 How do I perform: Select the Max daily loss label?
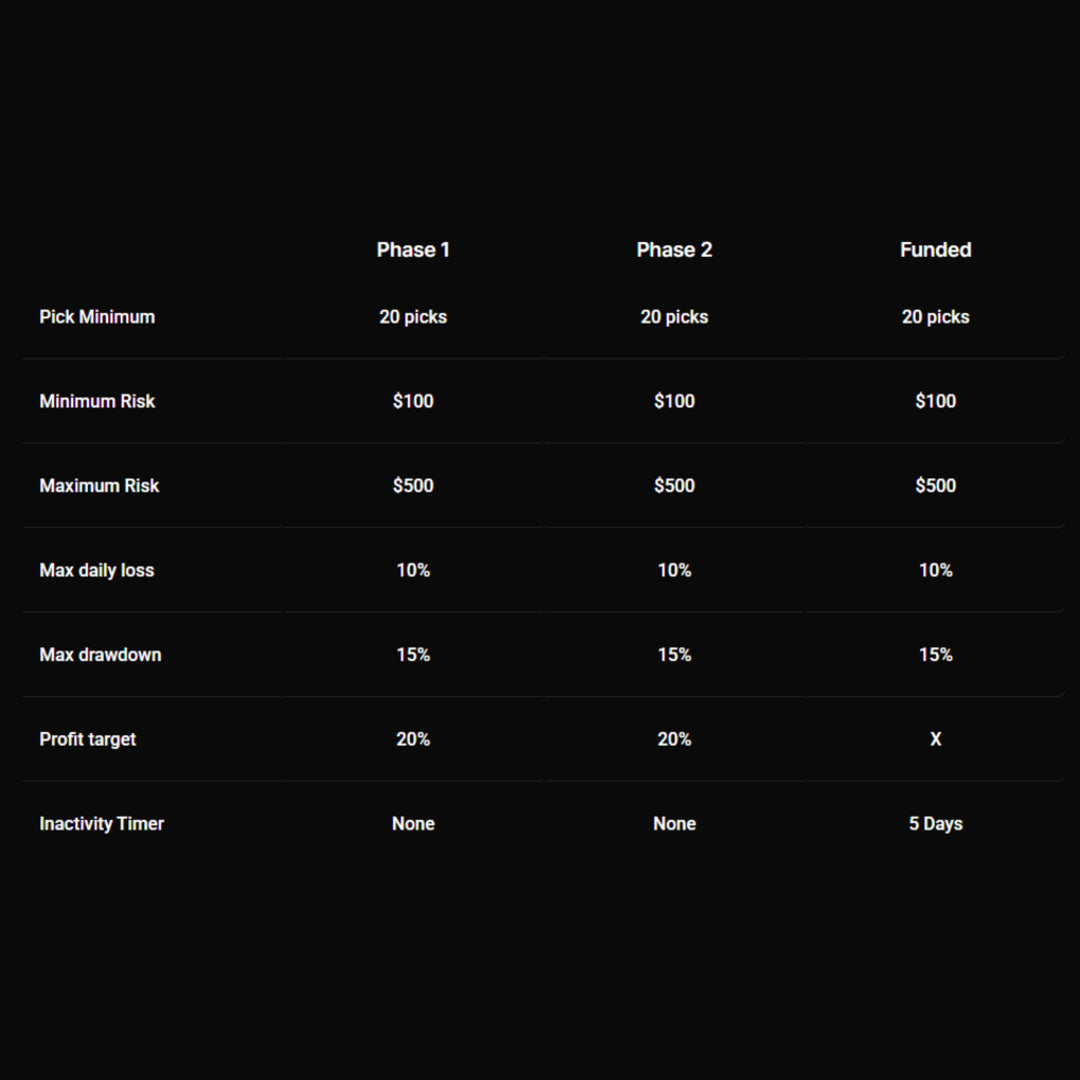tap(97, 570)
